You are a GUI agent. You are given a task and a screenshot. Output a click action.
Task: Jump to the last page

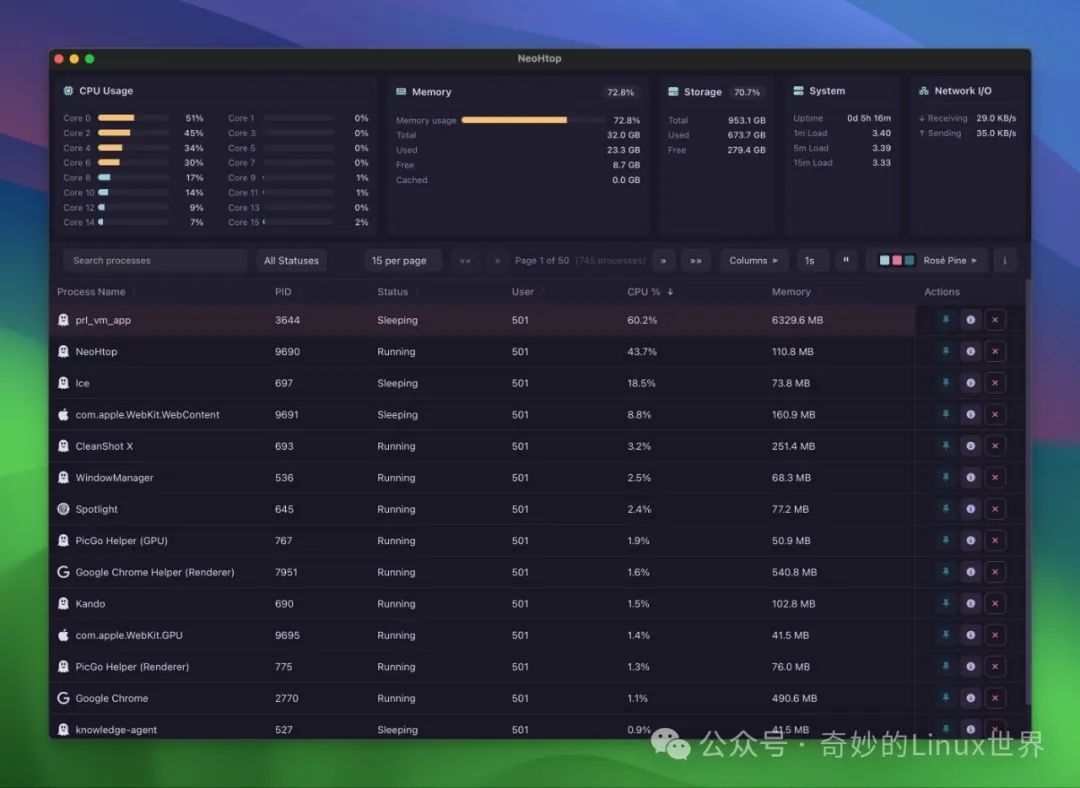(x=696, y=260)
